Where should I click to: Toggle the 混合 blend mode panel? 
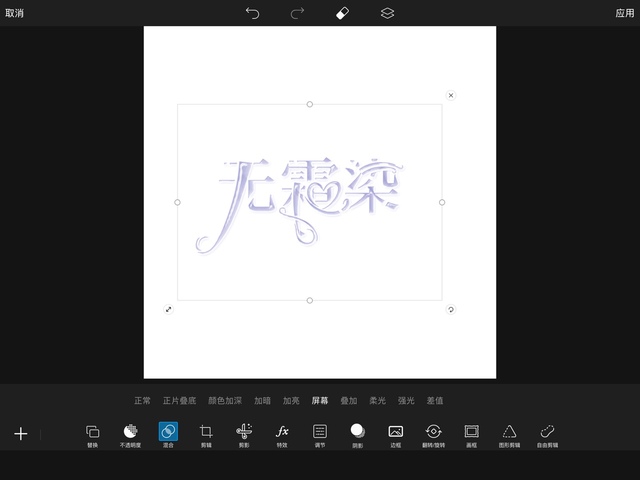(168, 434)
